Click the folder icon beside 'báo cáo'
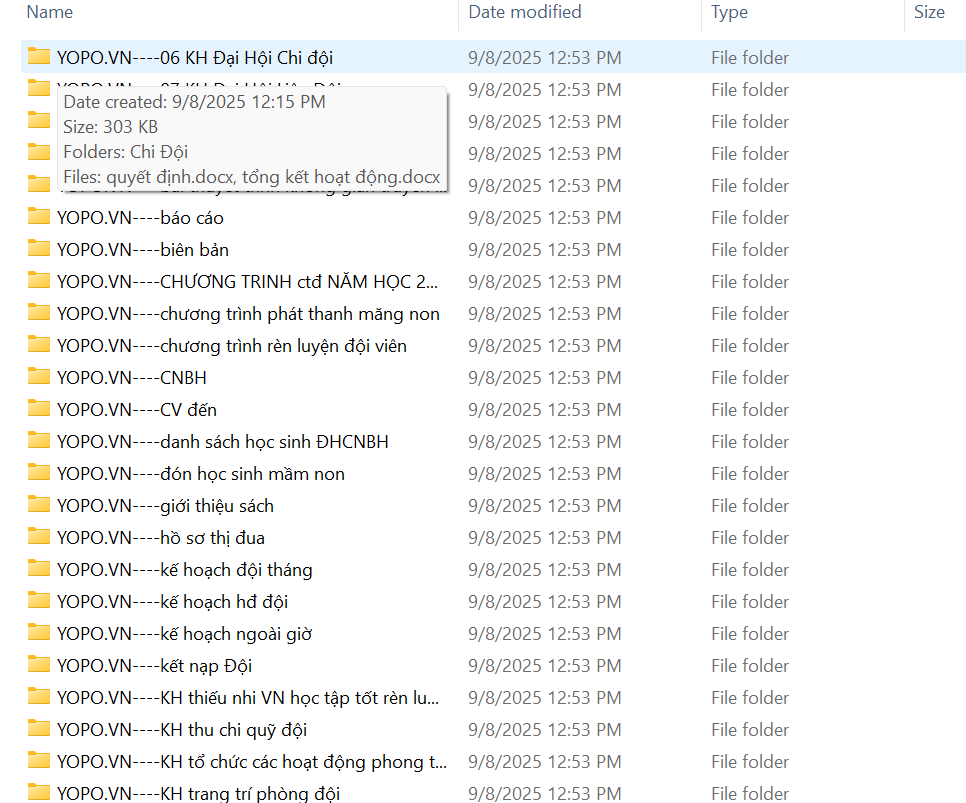The image size is (966, 803). tap(39, 217)
